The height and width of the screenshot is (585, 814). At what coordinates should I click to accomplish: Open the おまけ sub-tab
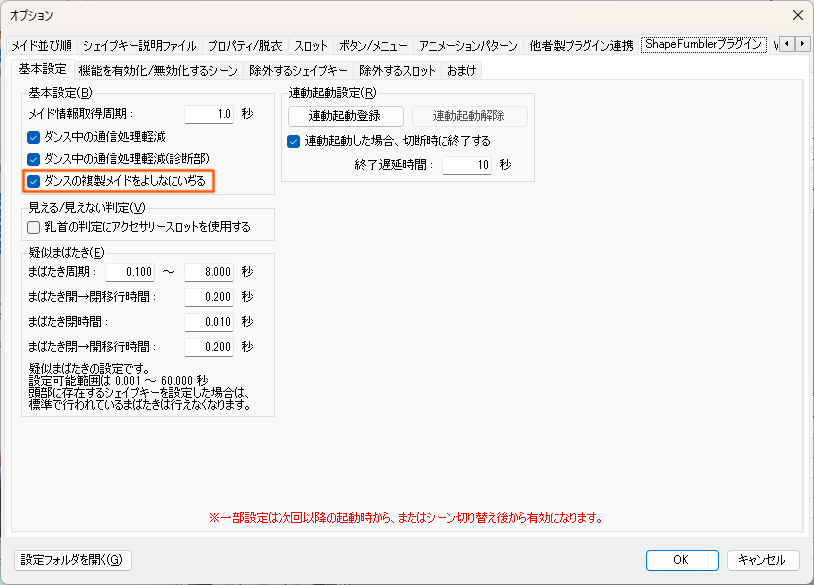pos(462,71)
